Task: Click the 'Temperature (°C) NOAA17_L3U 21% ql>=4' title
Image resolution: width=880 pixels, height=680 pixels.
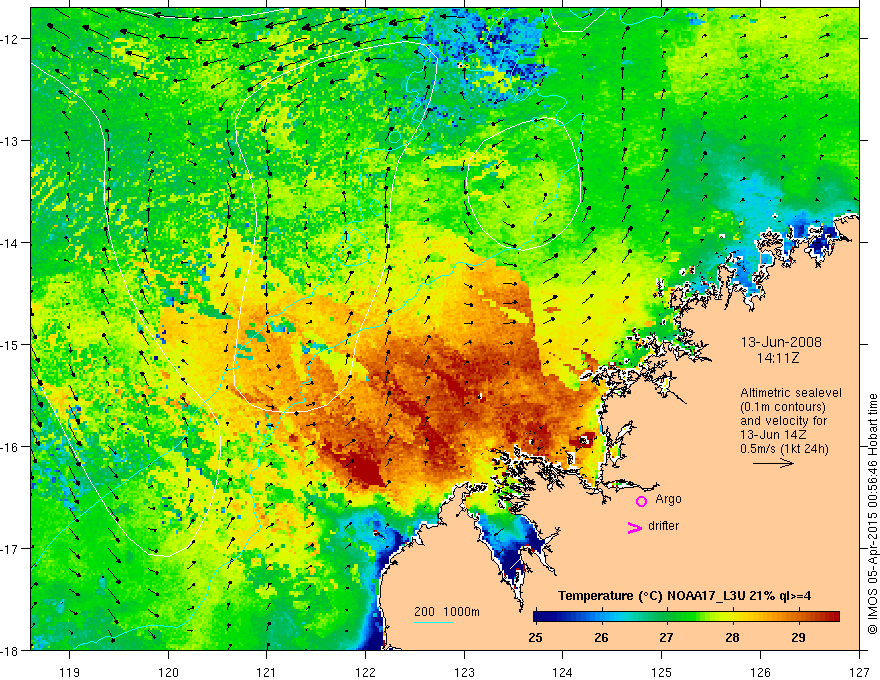Action: pyautogui.click(x=684, y=596)
